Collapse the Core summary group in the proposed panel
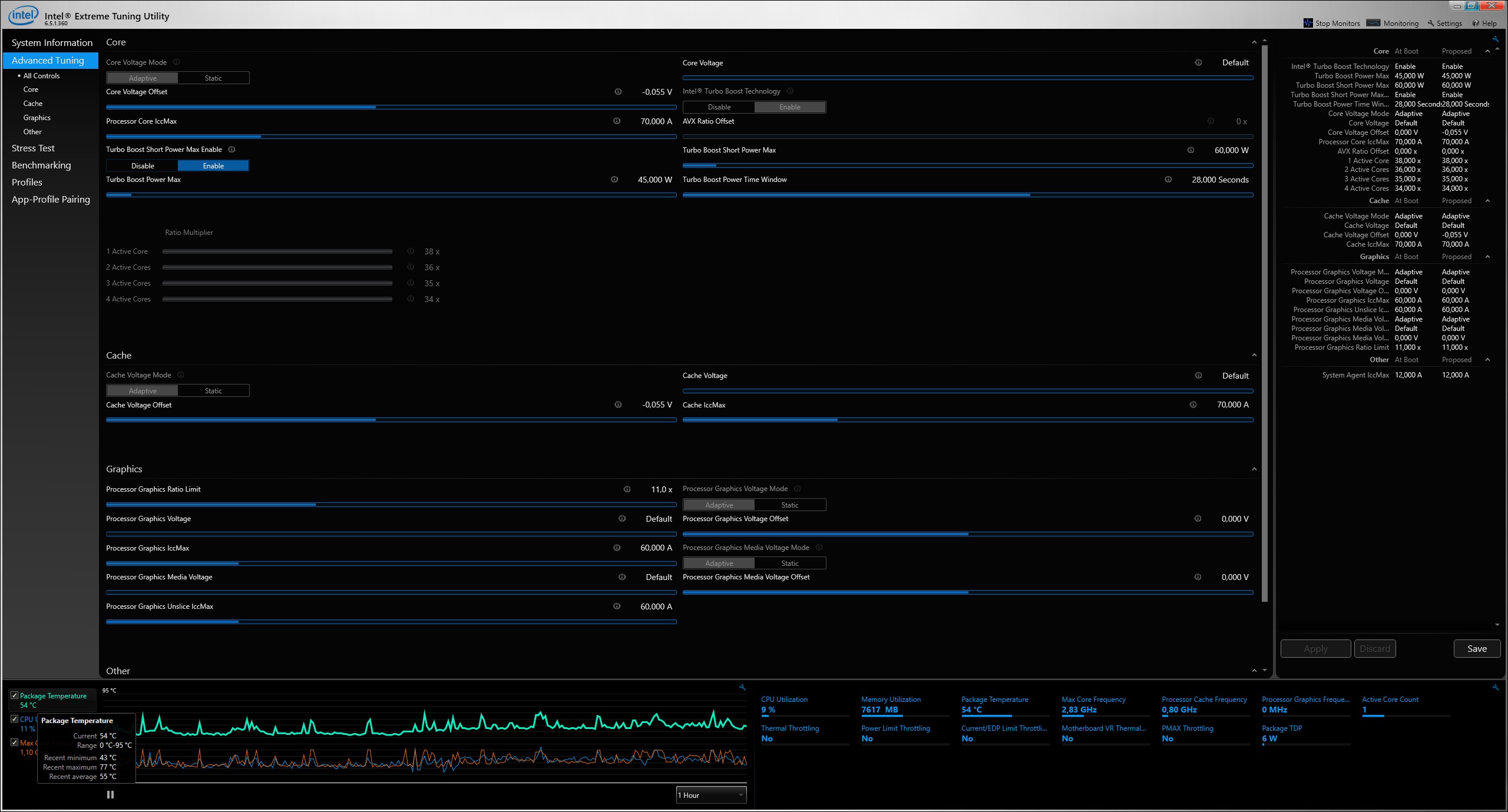 coord(1487,51)
